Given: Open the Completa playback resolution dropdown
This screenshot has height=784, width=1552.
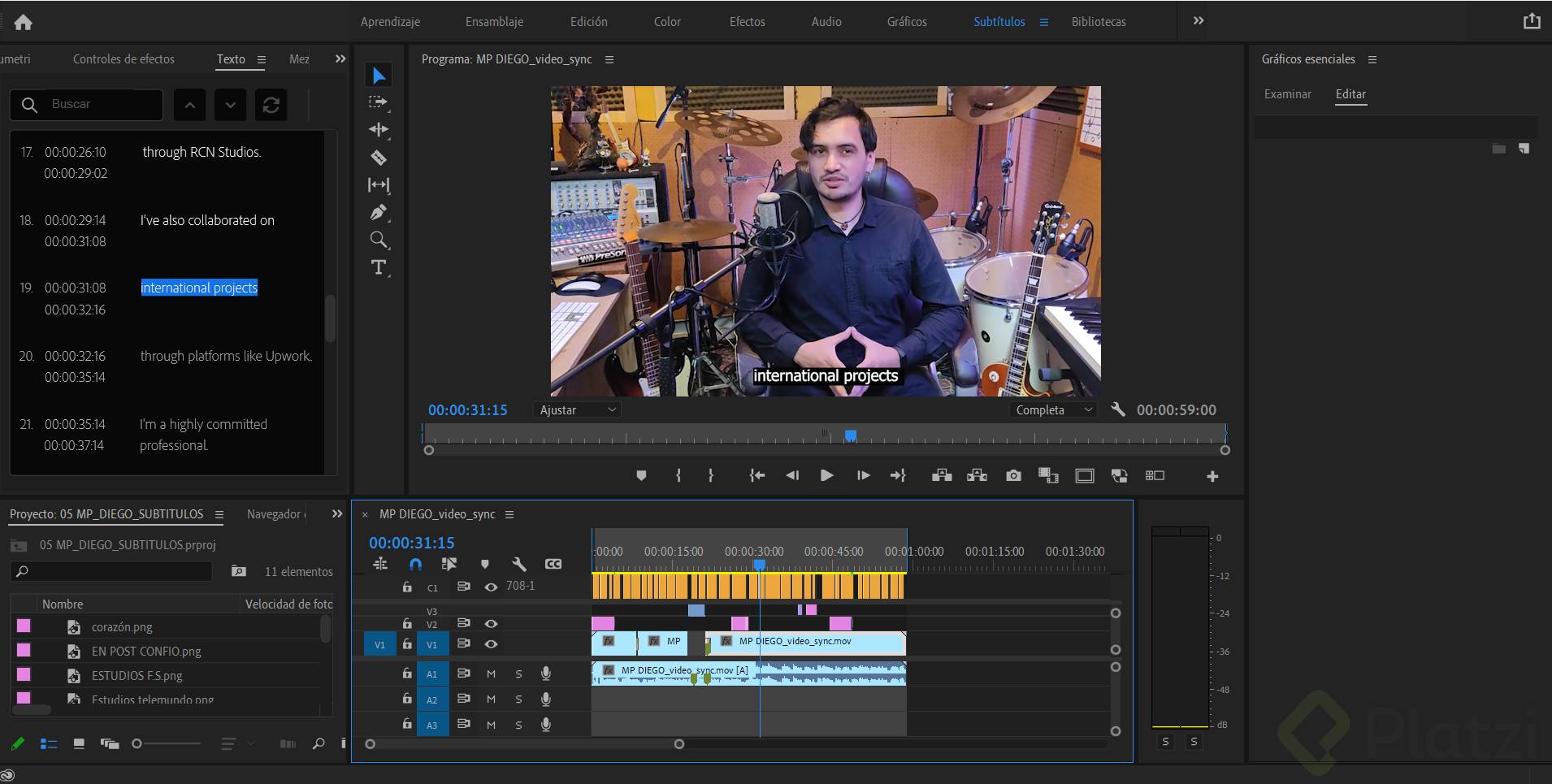Looking at the screenshot, I should [x=1053, y=410].
